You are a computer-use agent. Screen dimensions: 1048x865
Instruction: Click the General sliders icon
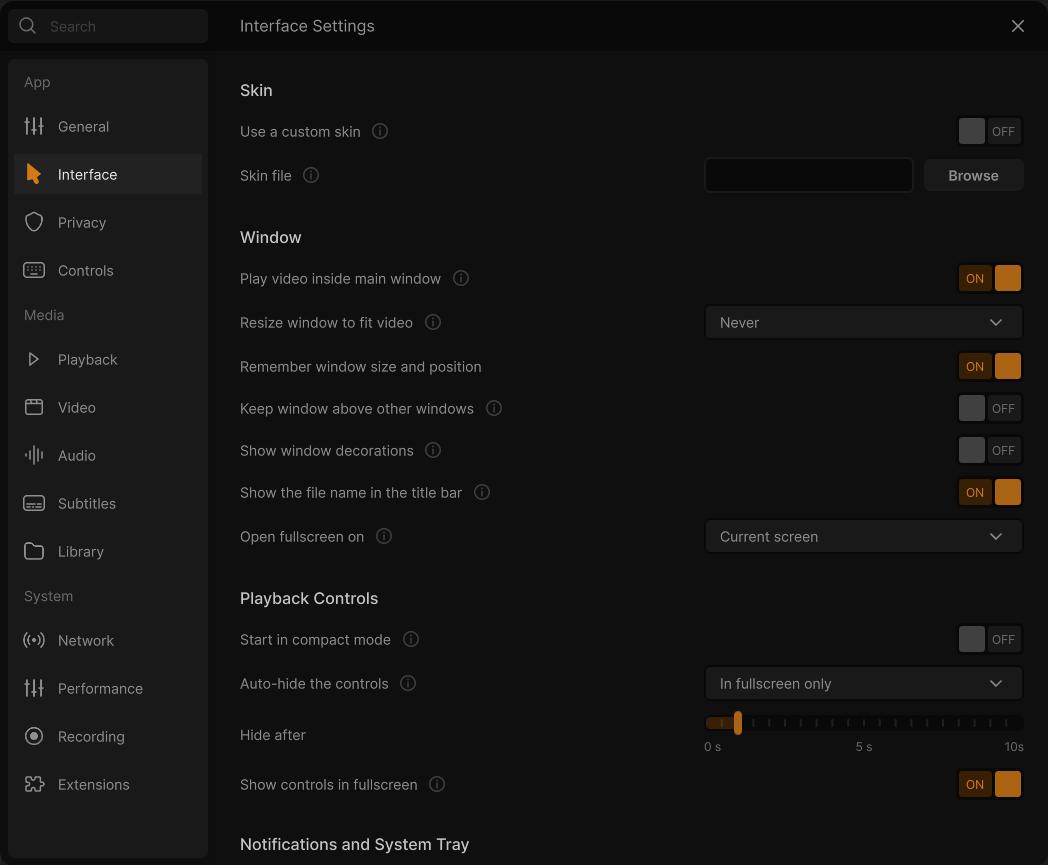coord(34,126)
